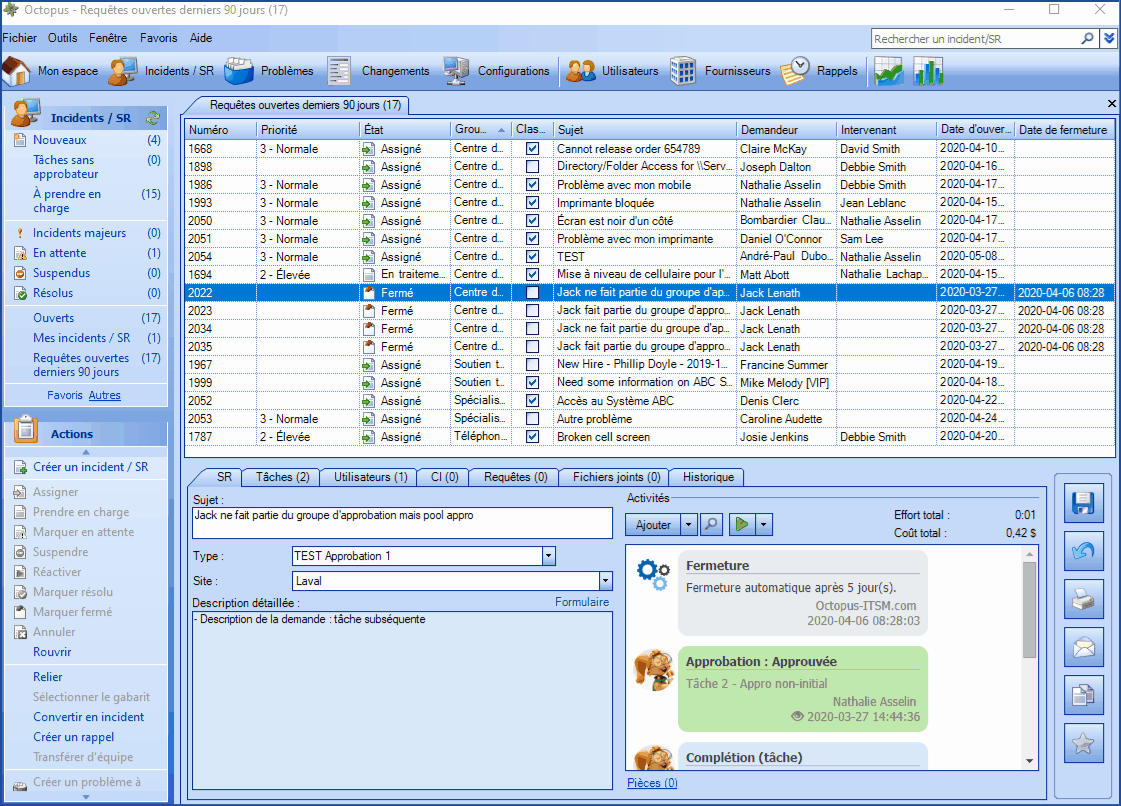The width and height of the screenshot is (1121, 806).
Task: Open the Pièces (0) link
Action: (651, 783)
